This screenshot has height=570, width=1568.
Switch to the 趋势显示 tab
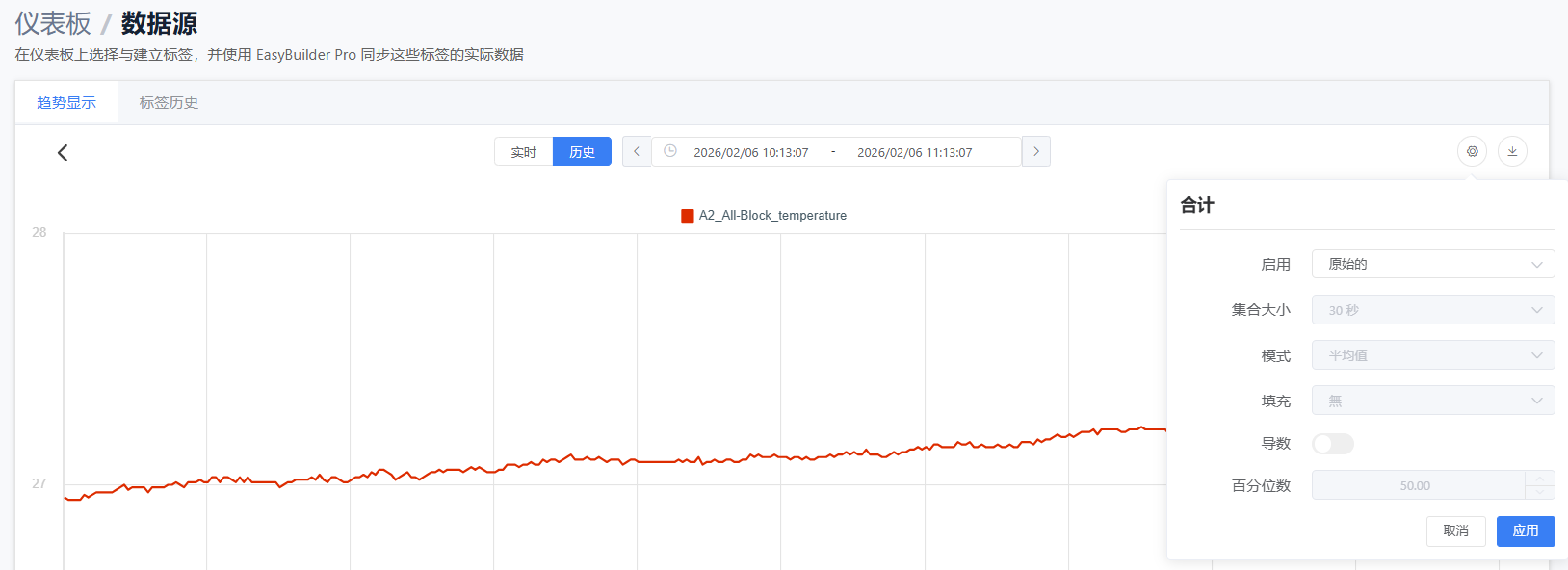click(66, 103)
